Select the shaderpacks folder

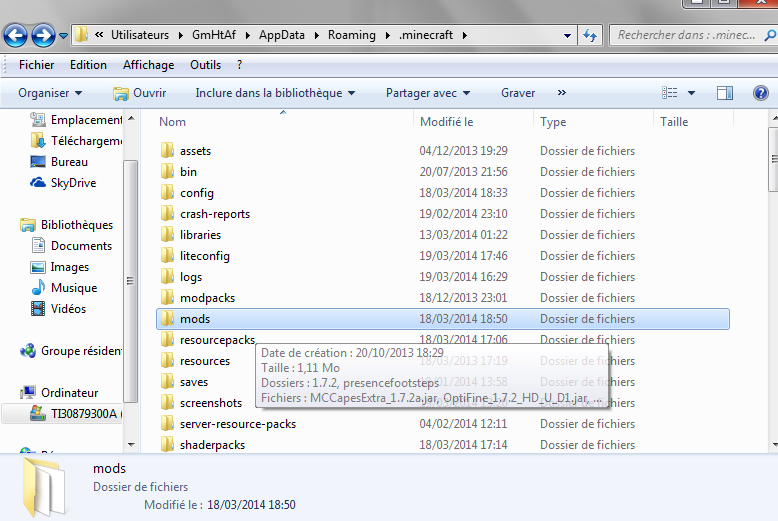(x=212, y=445)
